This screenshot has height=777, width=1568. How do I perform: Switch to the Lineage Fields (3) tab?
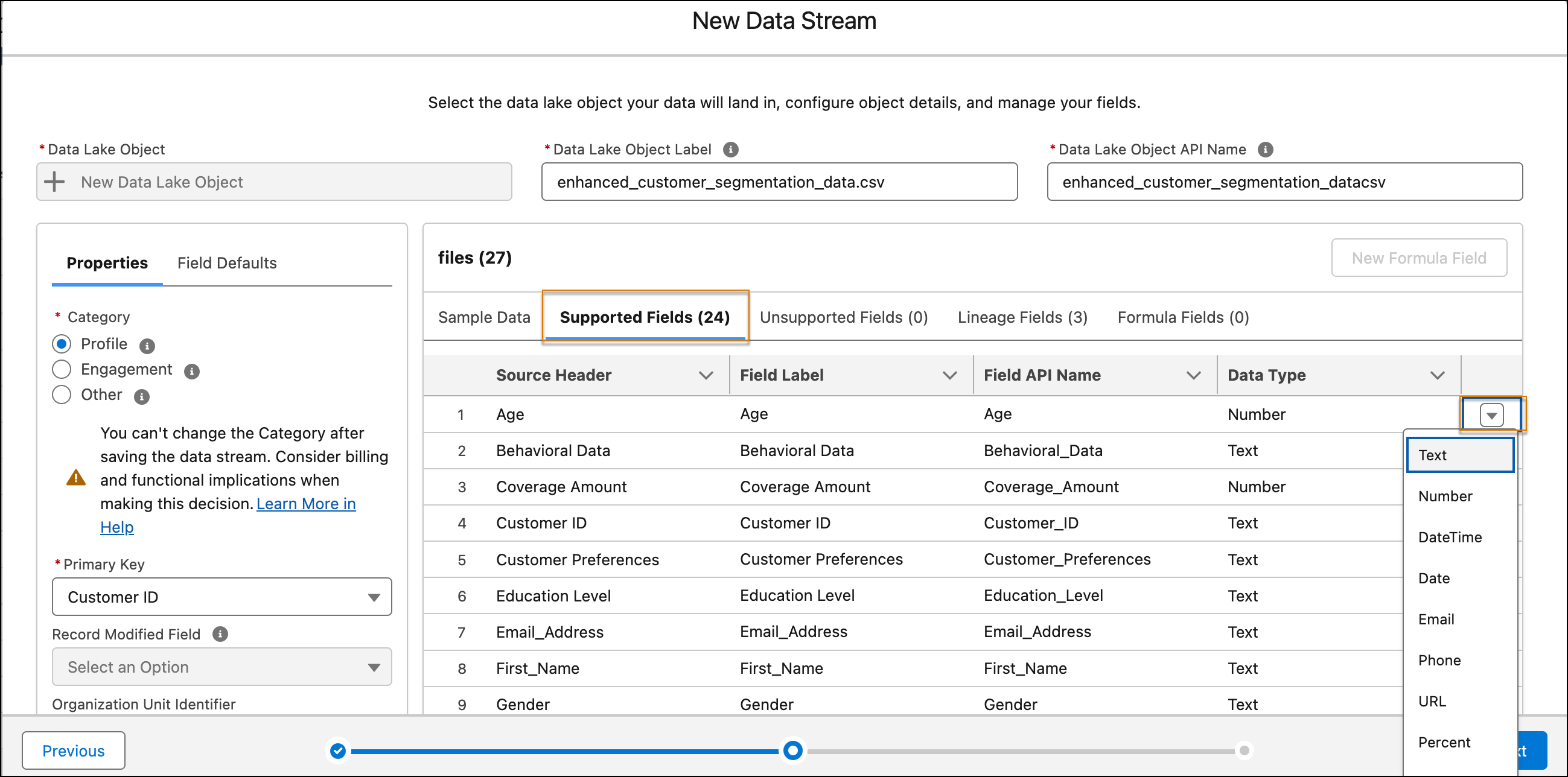pos(1022,317)
